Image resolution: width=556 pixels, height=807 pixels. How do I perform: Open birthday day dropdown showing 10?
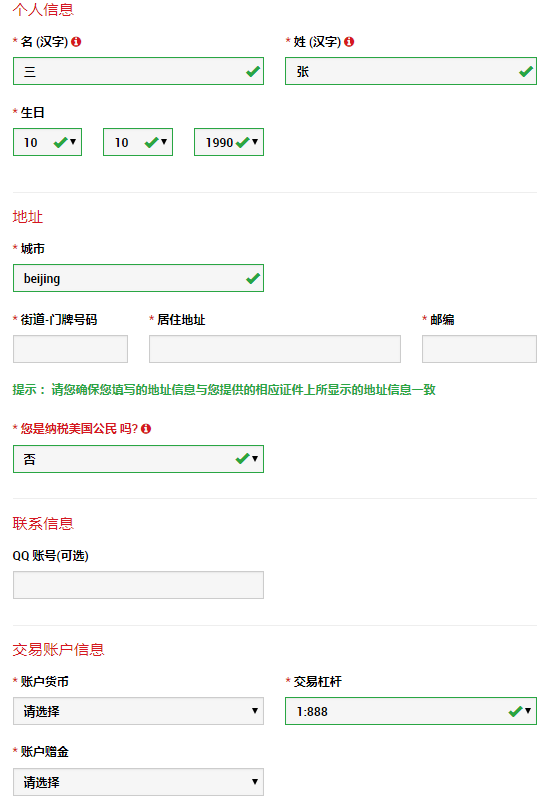[47, 142]
